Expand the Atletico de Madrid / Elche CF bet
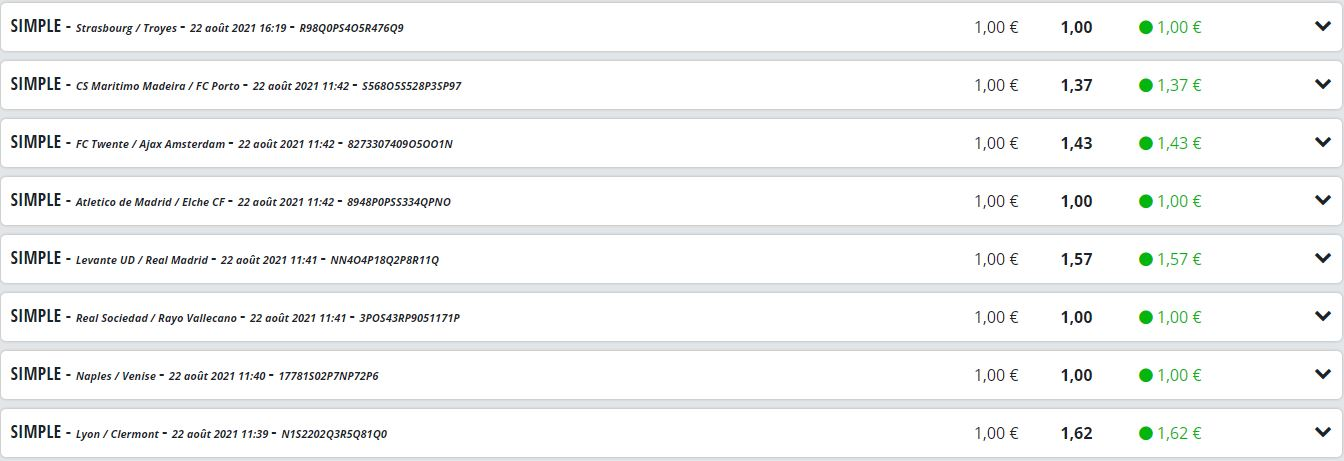This screenshot has height=461, width=1344. pyautogui.click(x=1322, y=201)
